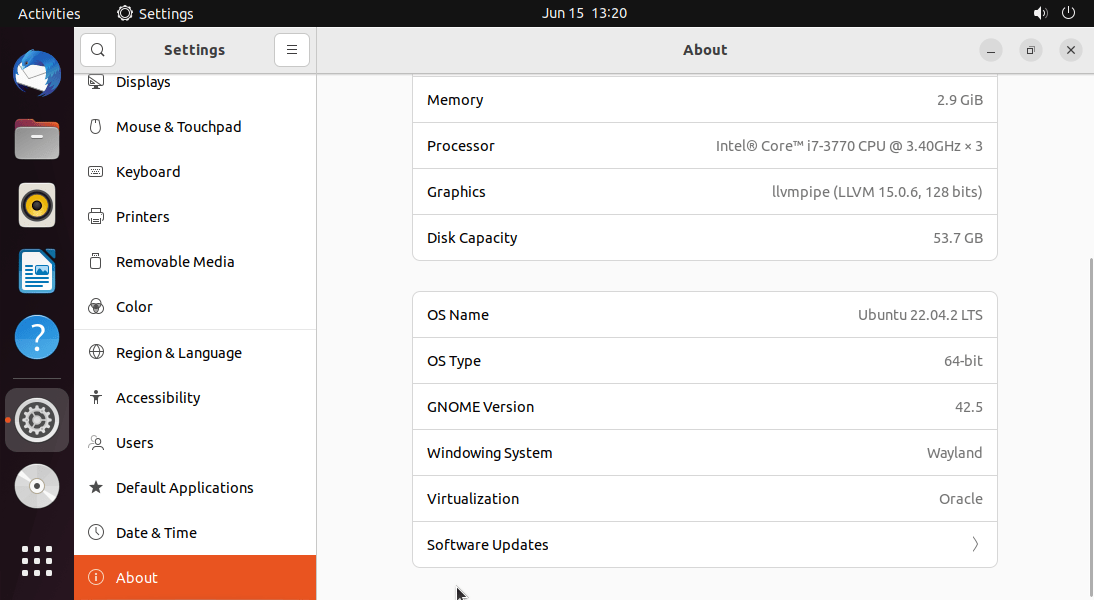
Task: Click the Wayland windowing system value
Action: 954,453
